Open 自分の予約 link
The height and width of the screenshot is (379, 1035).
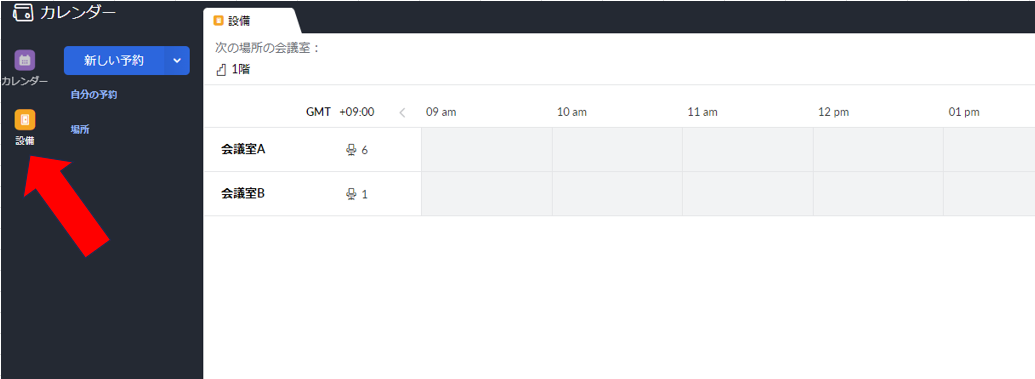point(94,94)
